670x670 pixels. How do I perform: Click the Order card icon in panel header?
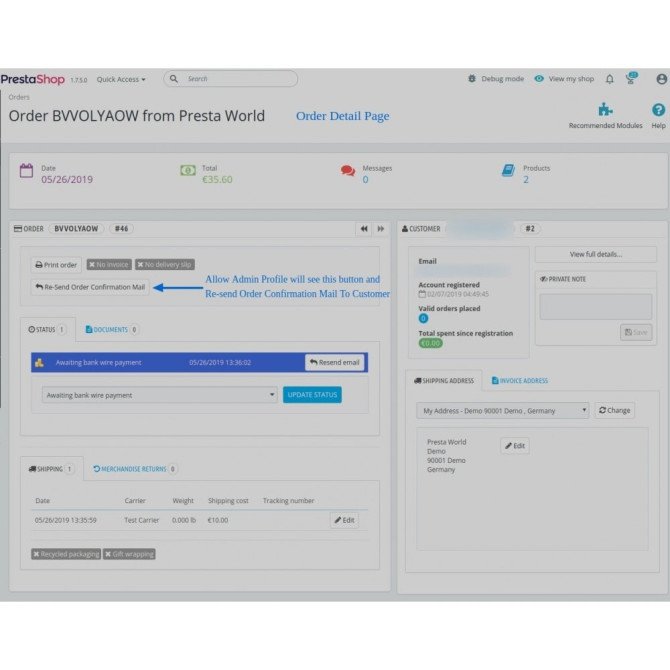click(x=18, y=229)
